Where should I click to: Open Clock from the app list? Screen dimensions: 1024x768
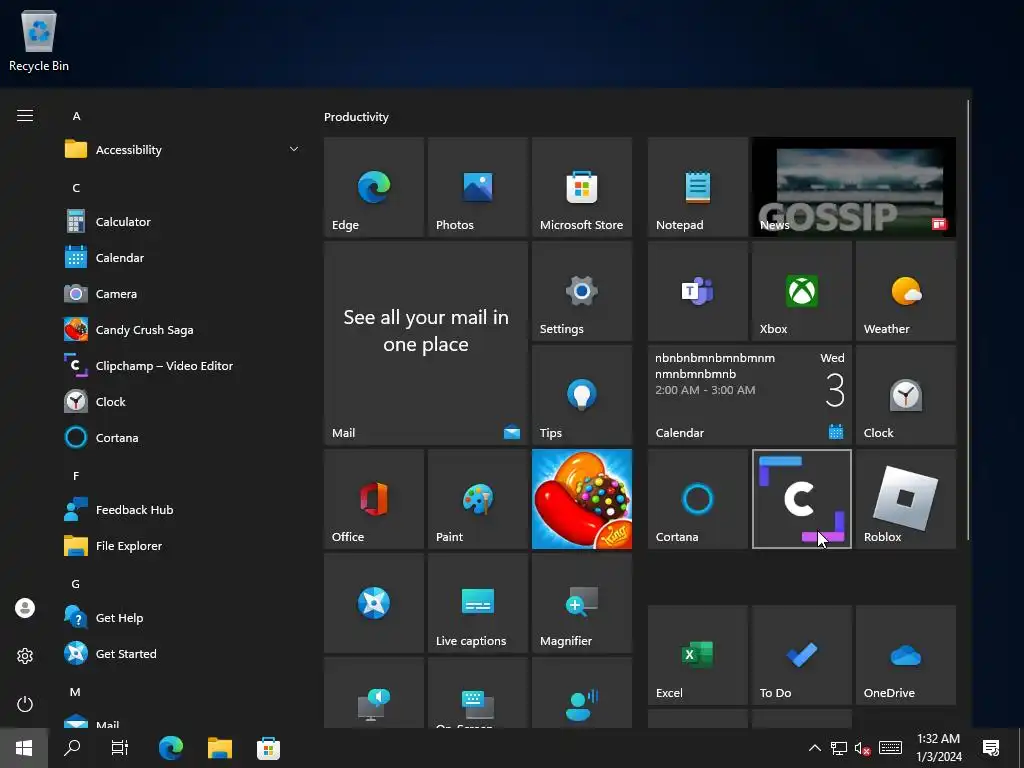point(184,401)
